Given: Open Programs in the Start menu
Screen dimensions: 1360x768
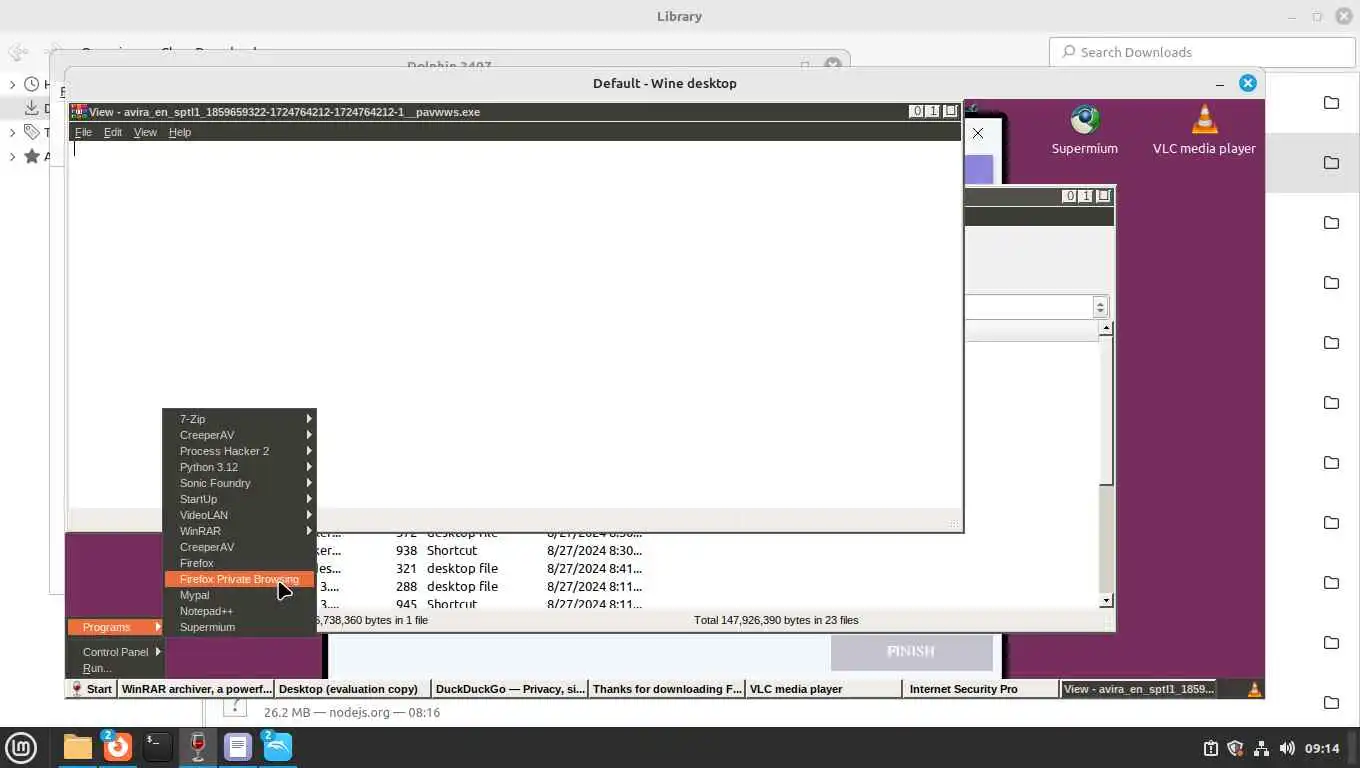Looking at the screenshot, I should [x=115, y=627].
